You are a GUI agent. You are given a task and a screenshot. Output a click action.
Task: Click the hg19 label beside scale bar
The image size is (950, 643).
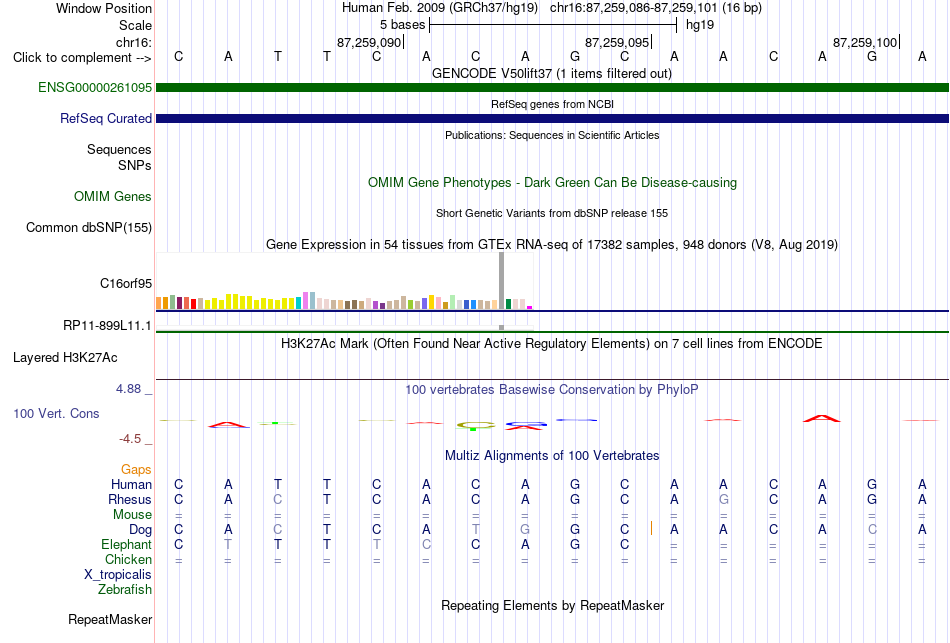coord(700,25)
